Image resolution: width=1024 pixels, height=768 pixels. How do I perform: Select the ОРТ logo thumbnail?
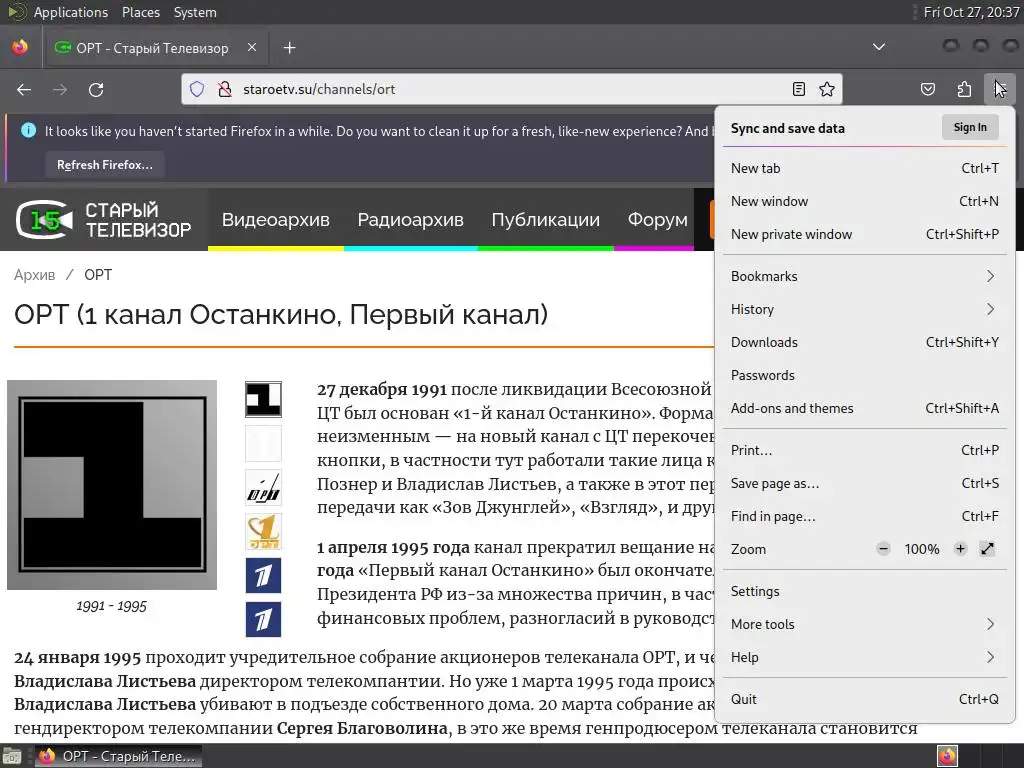pyautogui.click(x=263, y=487)
